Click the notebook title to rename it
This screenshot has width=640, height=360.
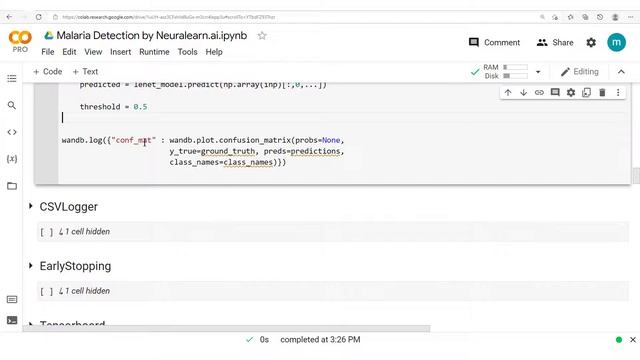click(x=151, y=36)
